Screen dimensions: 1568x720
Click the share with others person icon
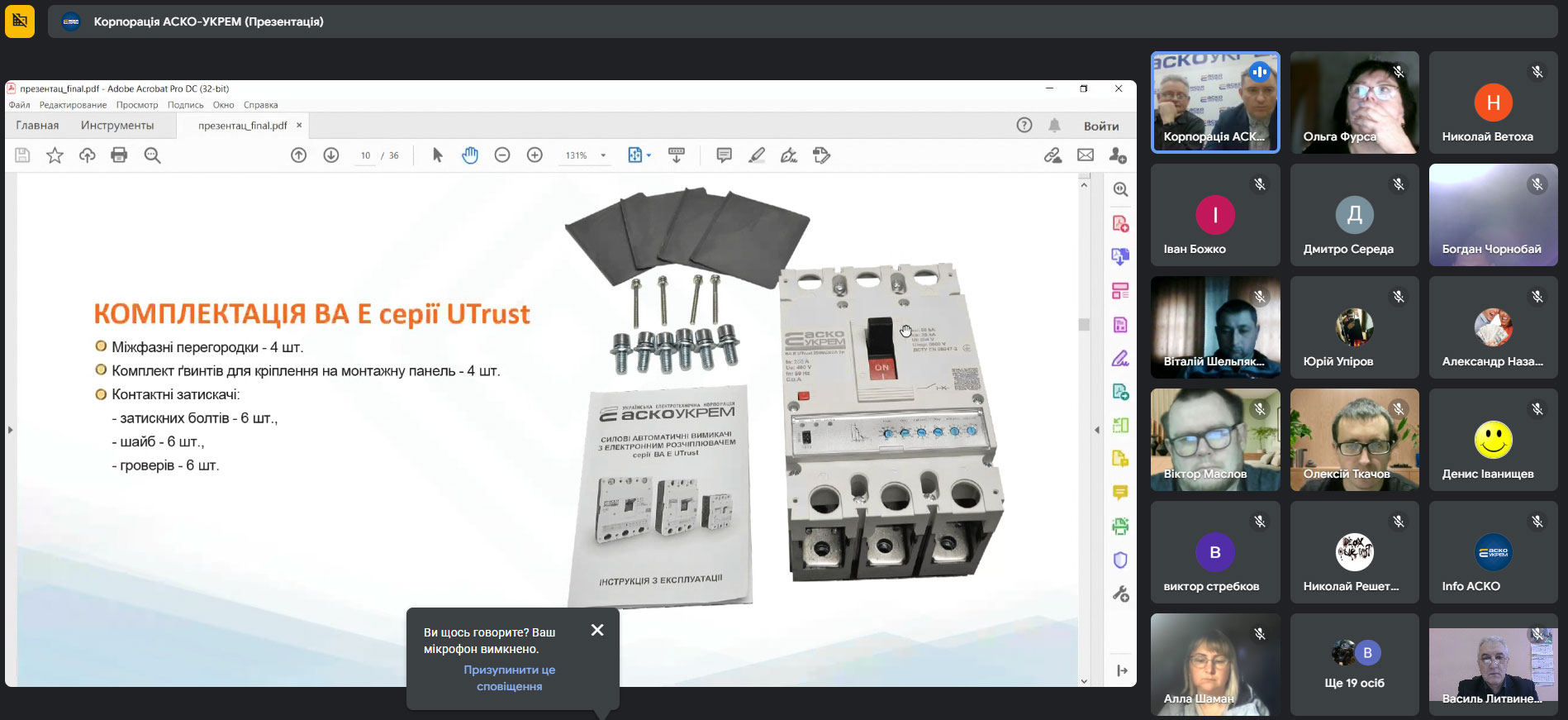1118,155
